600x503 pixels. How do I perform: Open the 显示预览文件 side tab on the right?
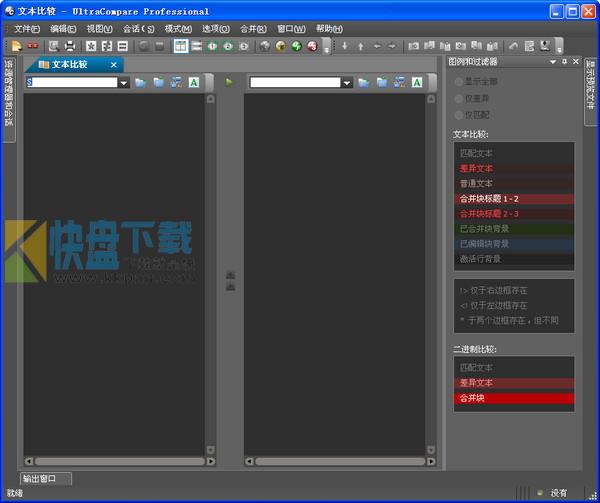click(591, 91)
